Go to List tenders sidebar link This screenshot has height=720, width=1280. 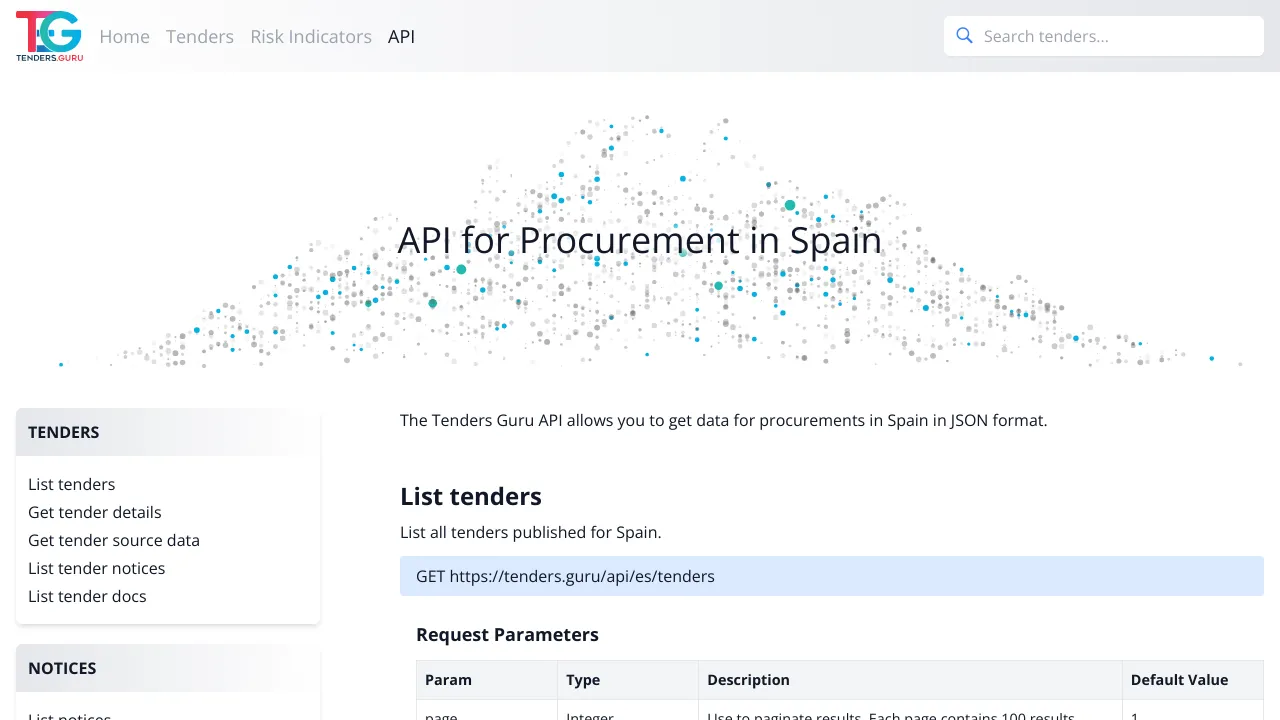[72, 484]
